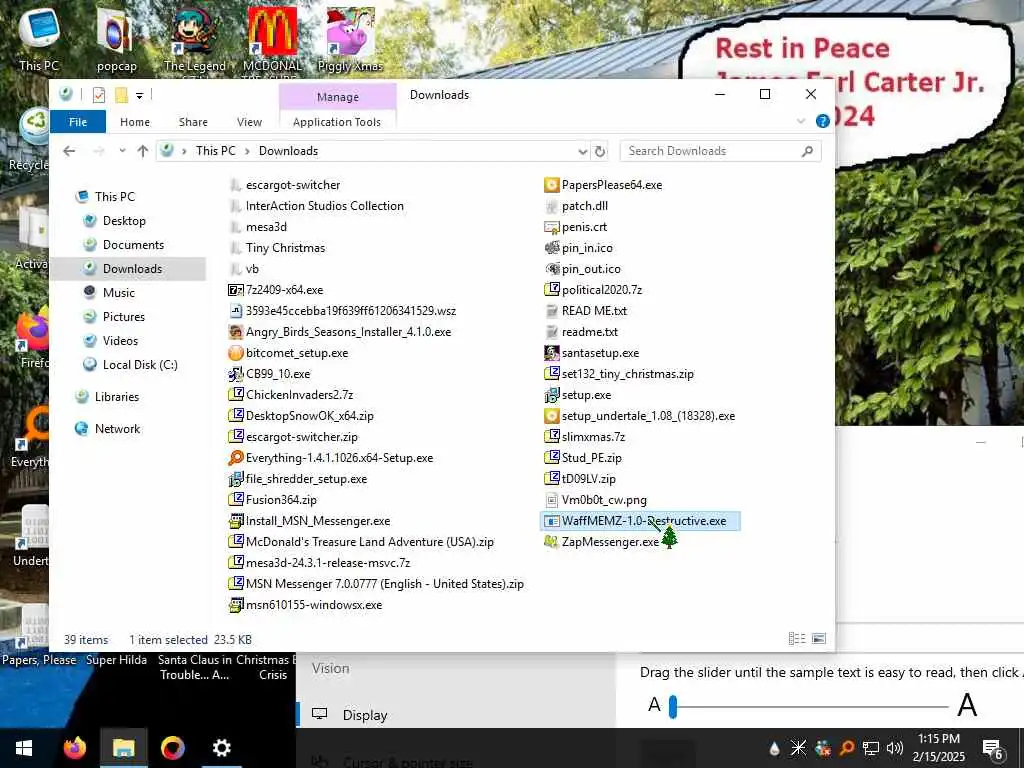1024x768 pixels.
Task: Select the Angry_Birds_Seasons_Installer_4.1.0.exe icon
Action: point(236,332)
